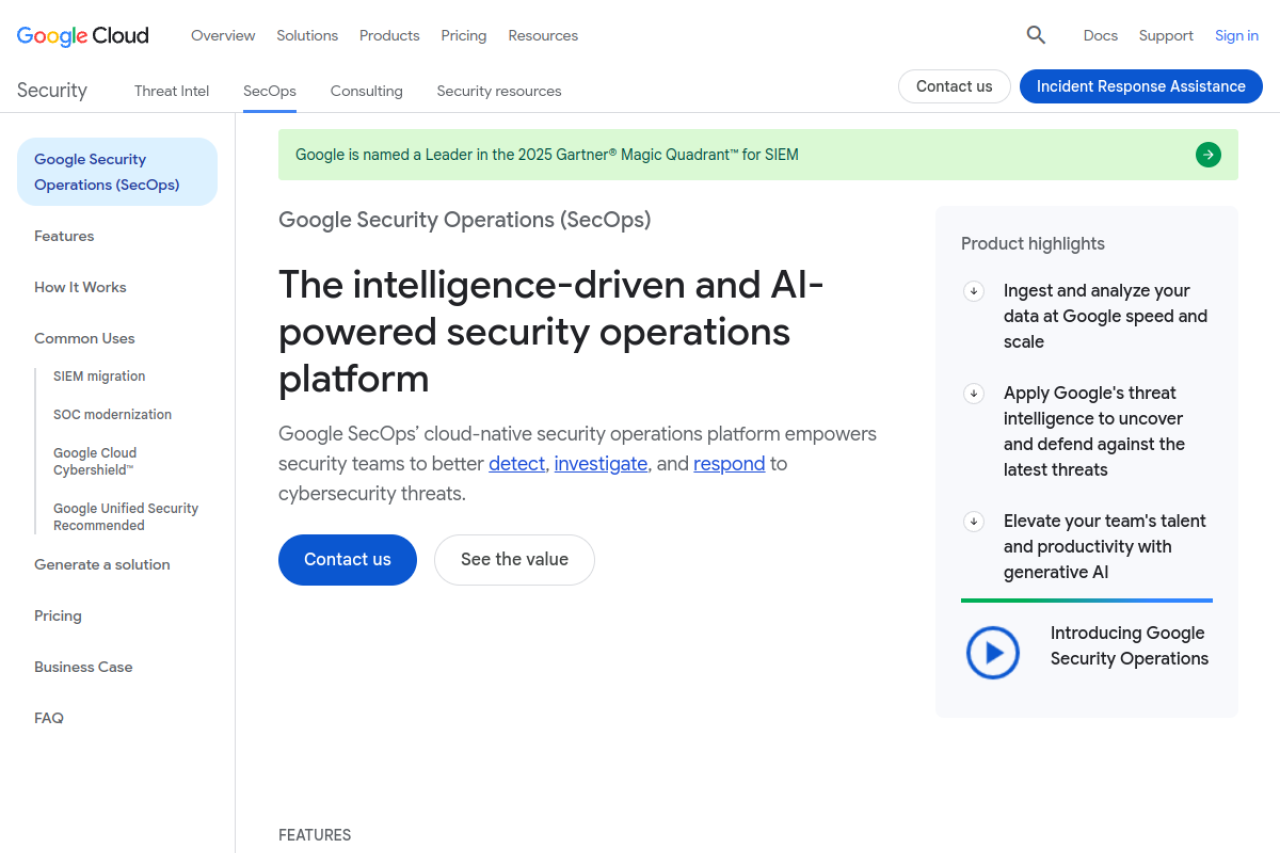1280x853 pixels.
Task: Click the down-arrow beside 'Ingest and analyze your data'
Action: click(x=973, y=291)
